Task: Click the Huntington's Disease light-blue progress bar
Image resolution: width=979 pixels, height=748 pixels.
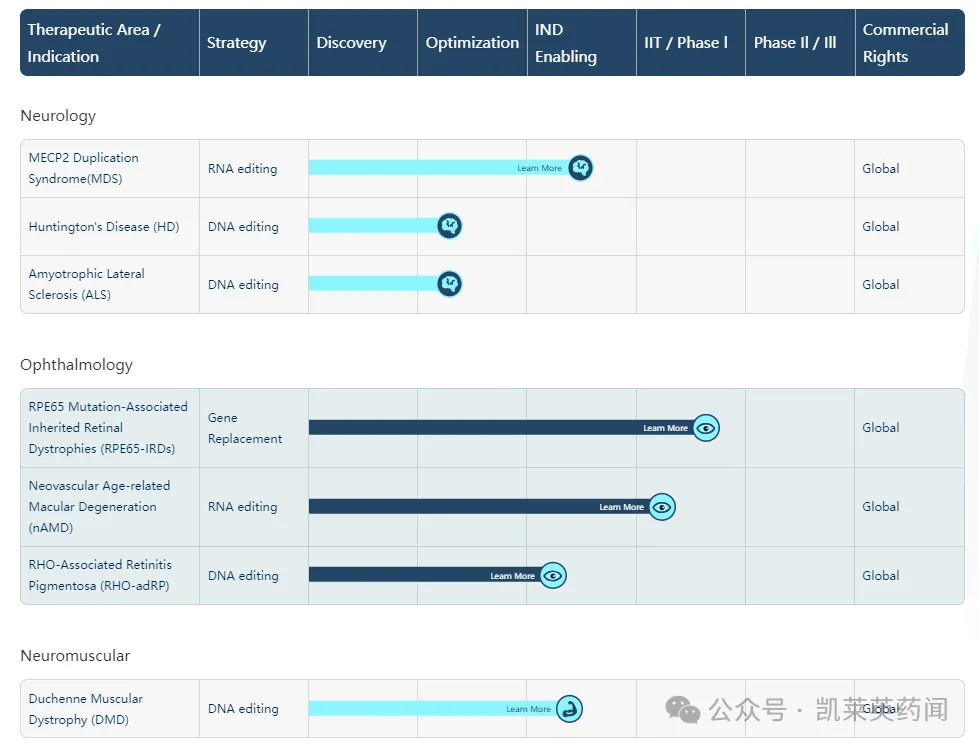Action: click(372, 226)
